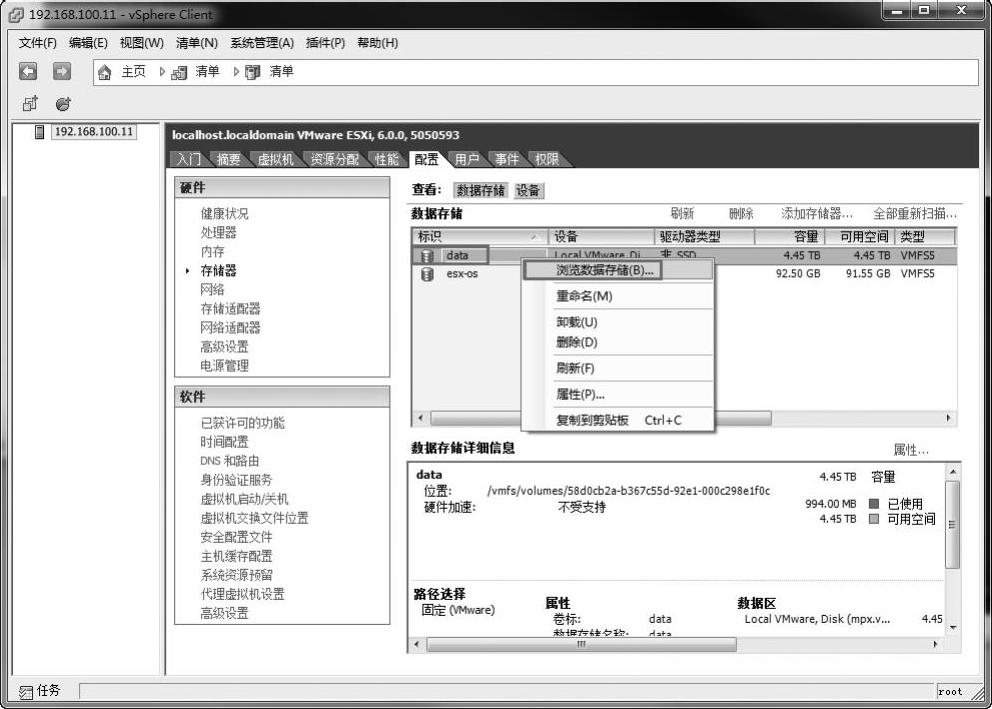This screenshot has height=709, width=992.
Task: Click the forward navigation arrow icon
Action: [62, 72]
